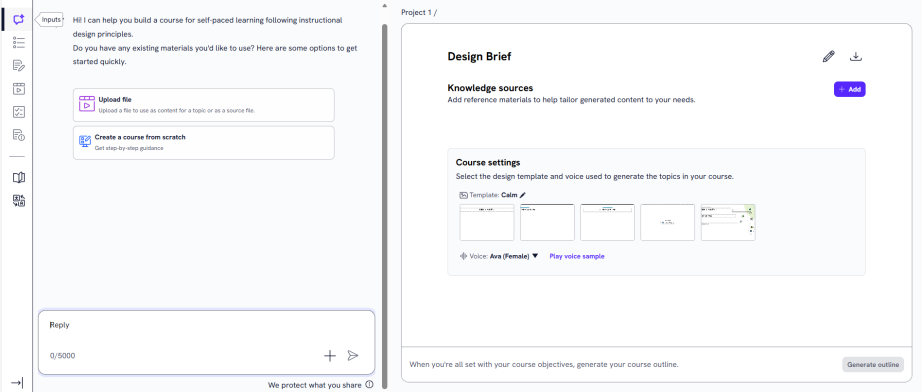922x392 pixels.
Task: Click the scroll-up arrow above the chat scrollbar
Action: tap(385, 5)
